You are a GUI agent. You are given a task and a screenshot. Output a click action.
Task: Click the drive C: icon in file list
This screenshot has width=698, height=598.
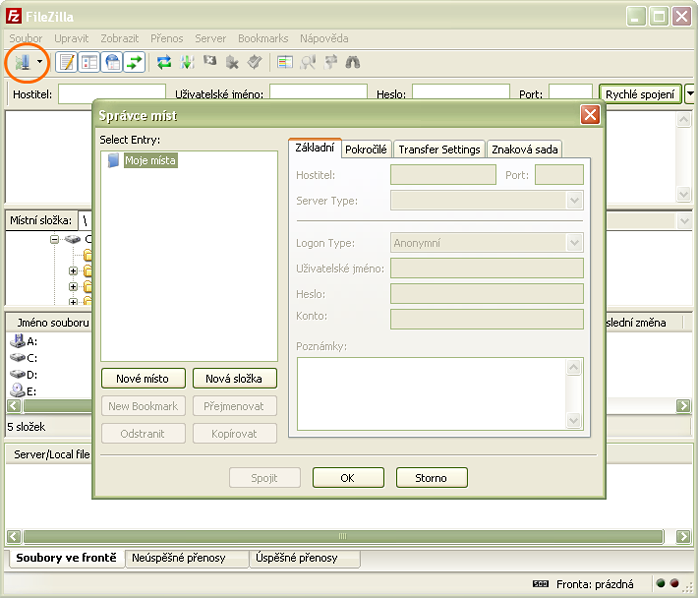click(x=18, y=357)
